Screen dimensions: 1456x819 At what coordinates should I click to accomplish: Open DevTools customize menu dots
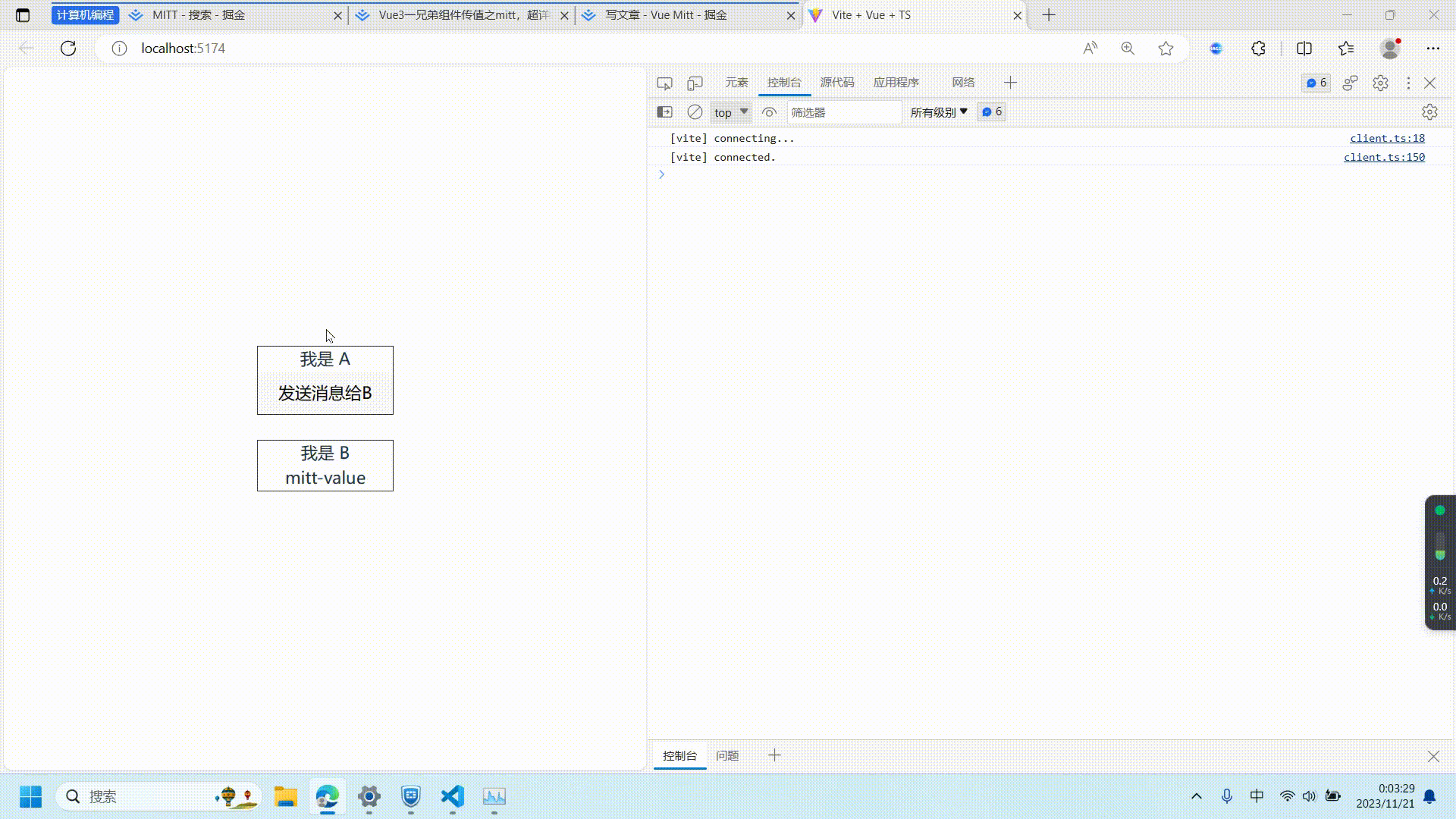(1408, 83)
